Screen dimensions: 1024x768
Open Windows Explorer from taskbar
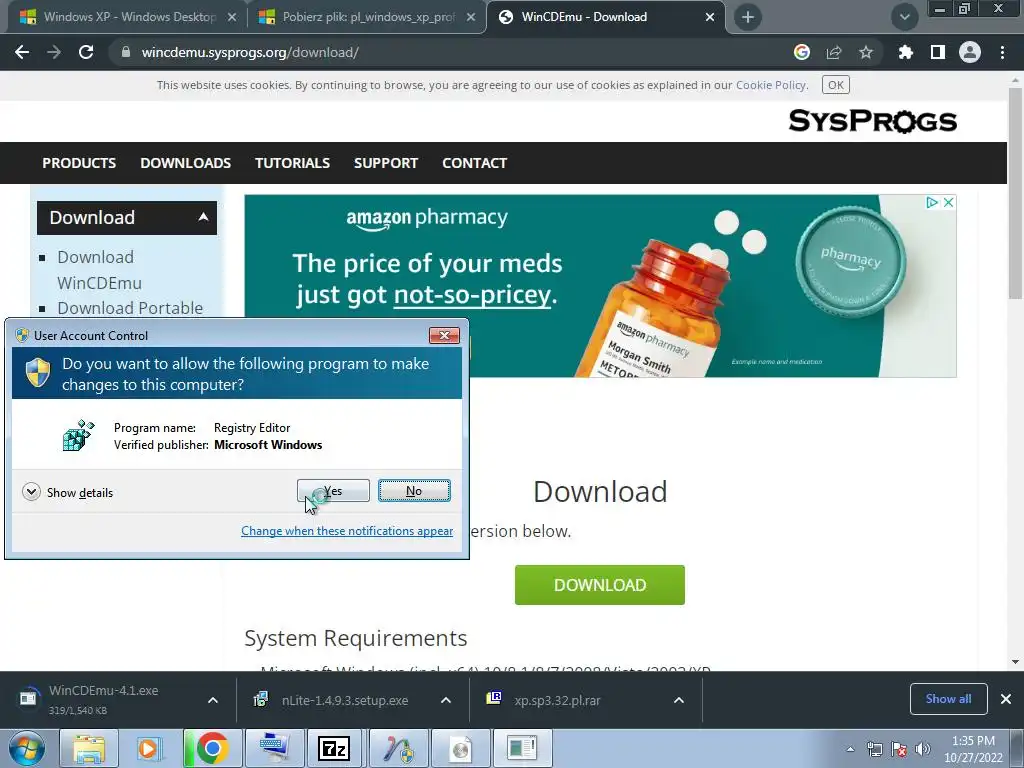click(89, 748)
